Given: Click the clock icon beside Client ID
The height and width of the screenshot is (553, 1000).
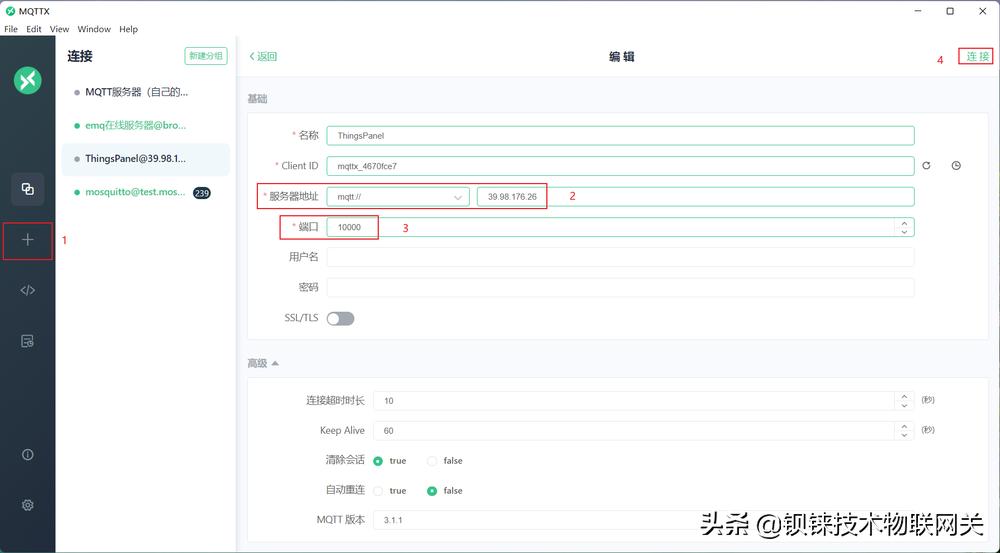Looking at the screenshot, I should [956, 166].
